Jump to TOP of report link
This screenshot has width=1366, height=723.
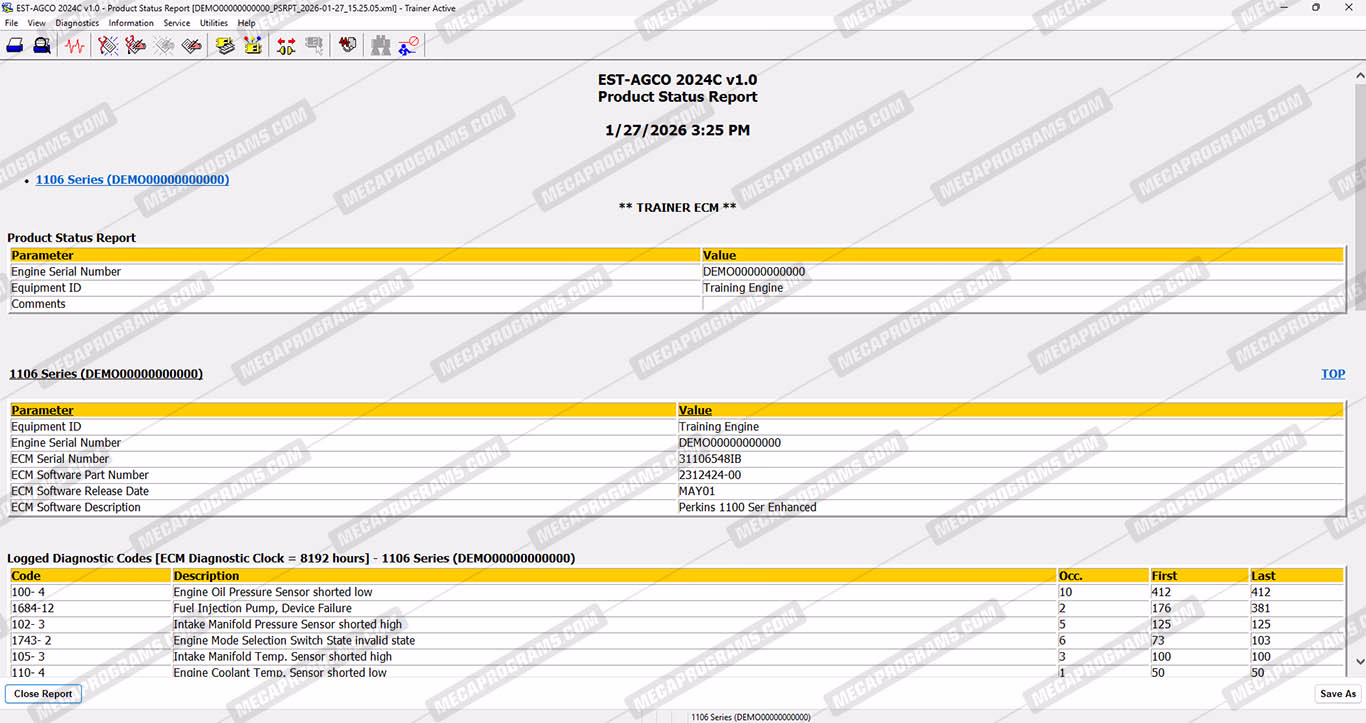coord(1332,374)
